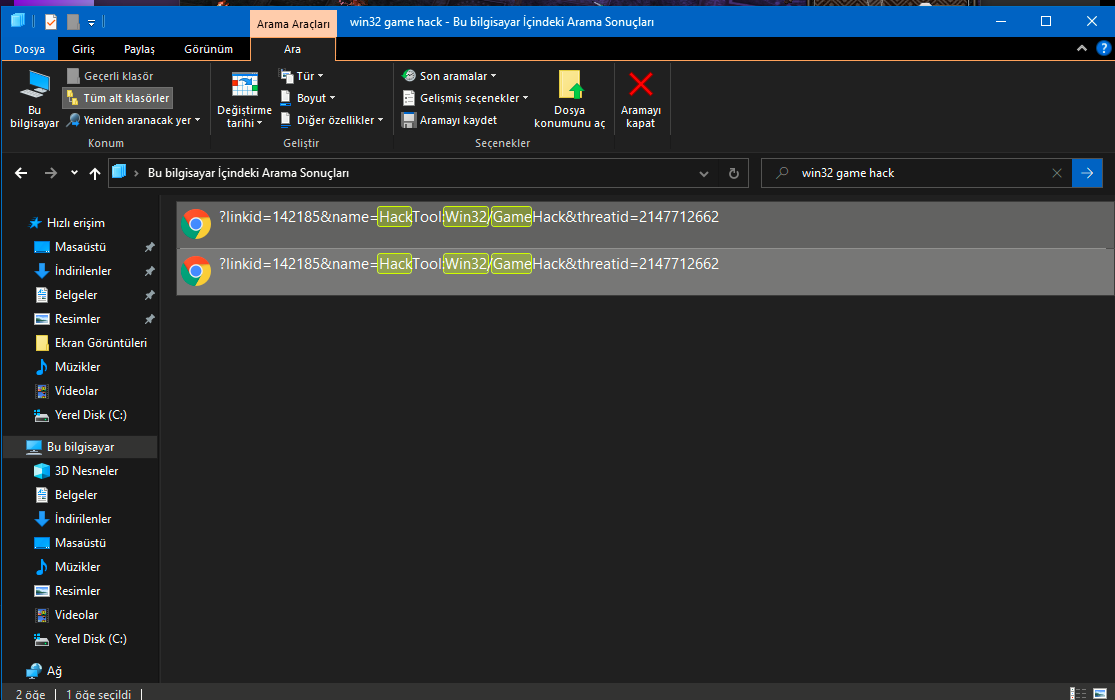The width and height of the screenshot is (1115, 700).
Task: Switch to details view in status bar
Action: [1078, 694]
